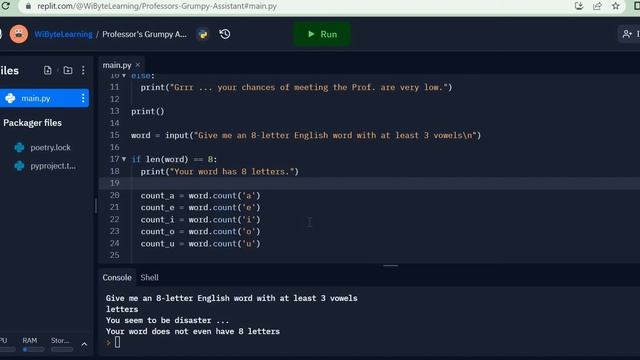Run the program
Viewport: 640px width, 360px height.
322,34
